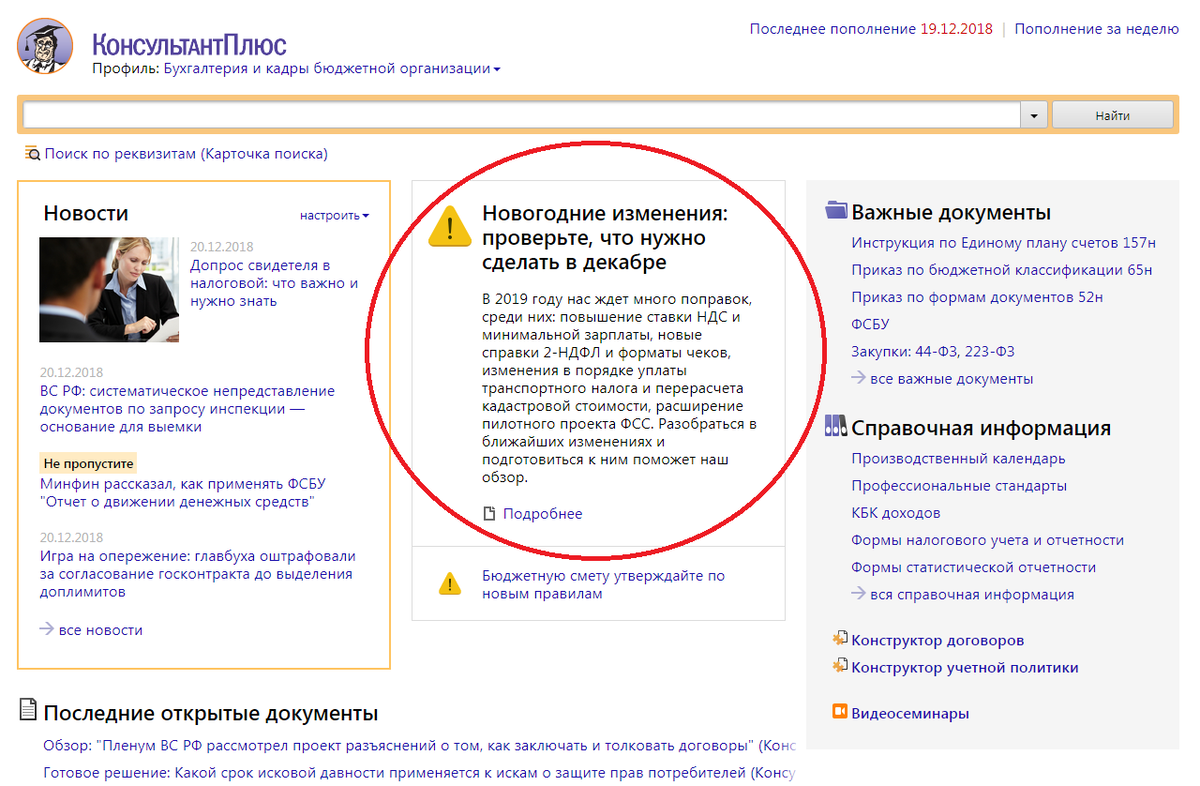Image resolution: width=1200 pixels, height=786 pixels.
Task: Click the arrow icon before все важные документы
Action: tap(858, 377)
